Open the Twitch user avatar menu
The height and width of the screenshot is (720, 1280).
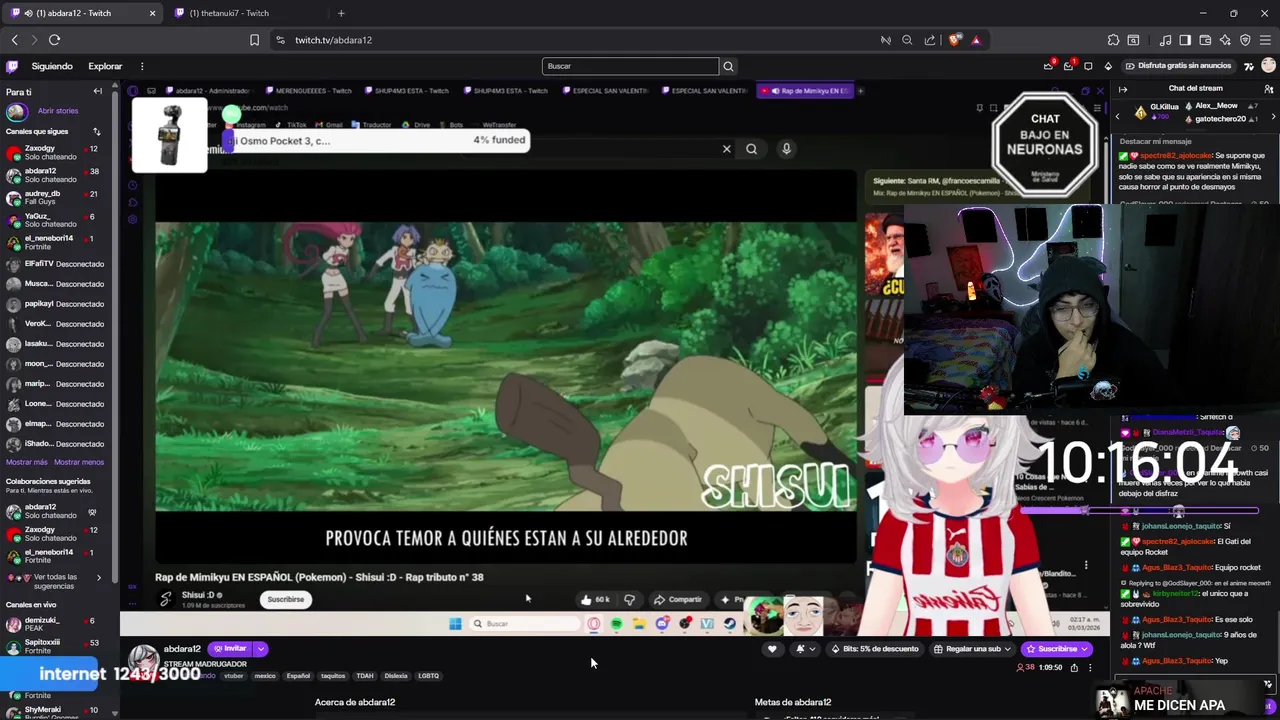pyautogui.click(x=1268, y=66)
